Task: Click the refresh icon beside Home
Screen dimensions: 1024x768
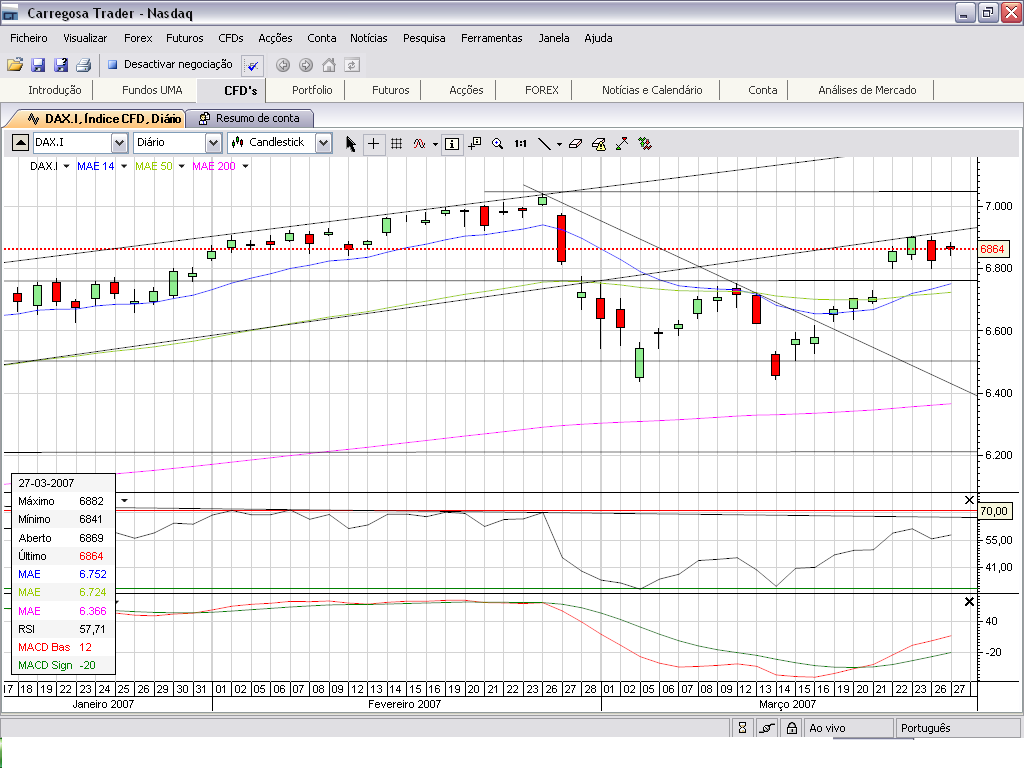Action: coord(352,65)
